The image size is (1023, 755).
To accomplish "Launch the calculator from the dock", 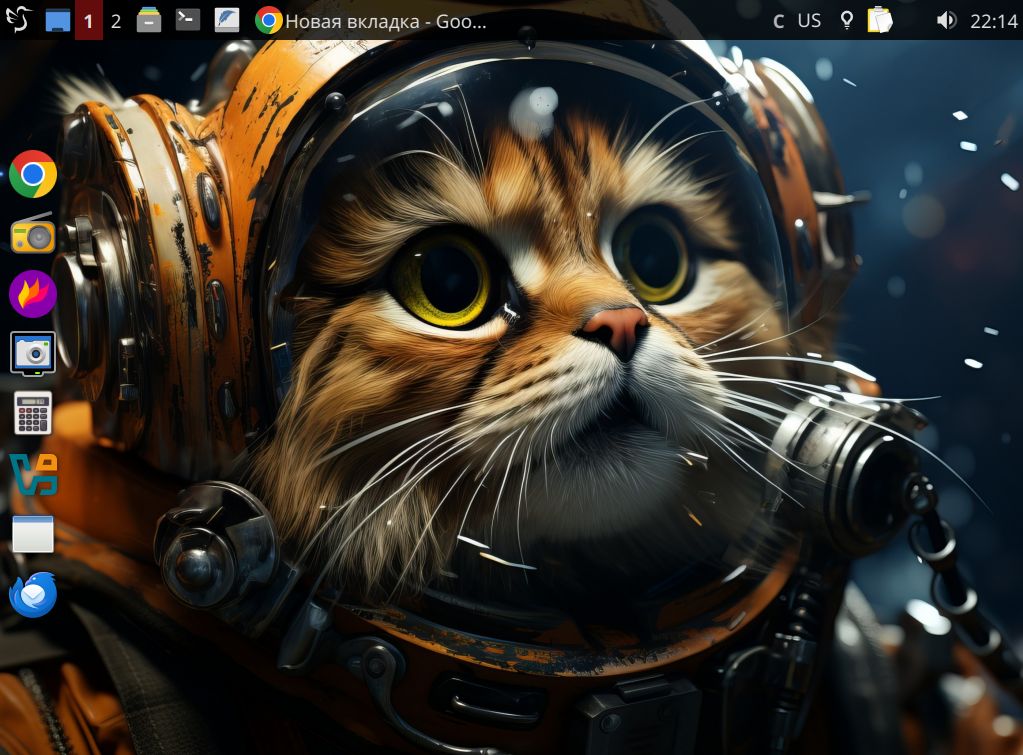I will pyautogui.click(x=33, y=412).
